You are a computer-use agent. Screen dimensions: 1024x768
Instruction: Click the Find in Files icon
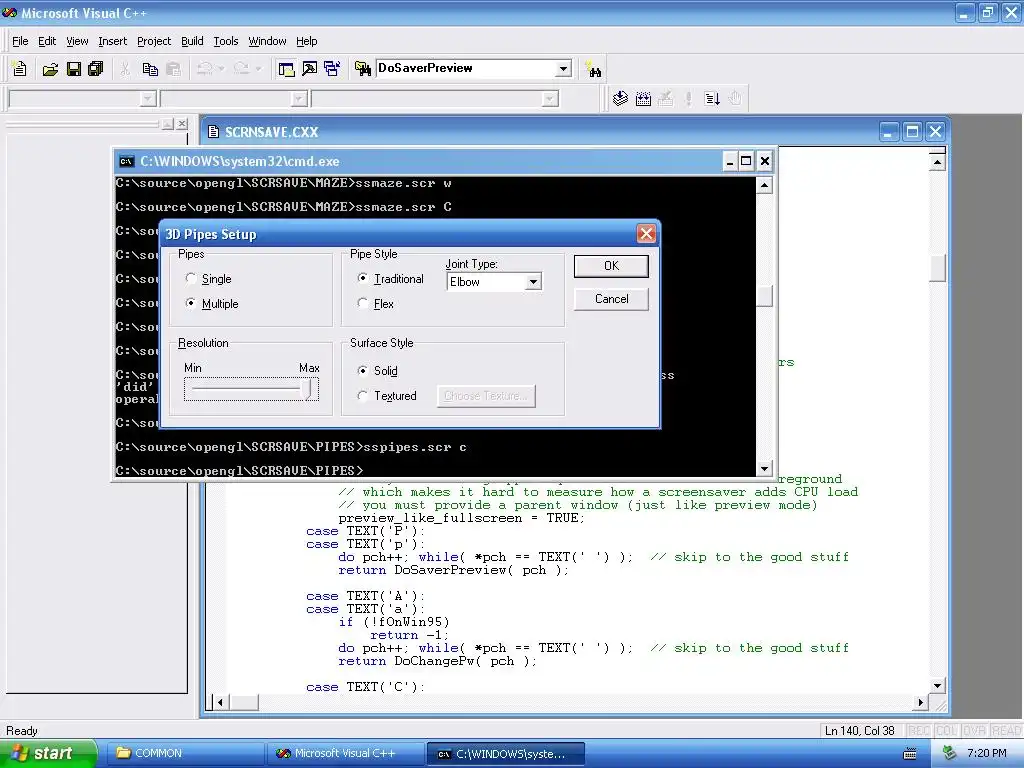pos(362,69)
